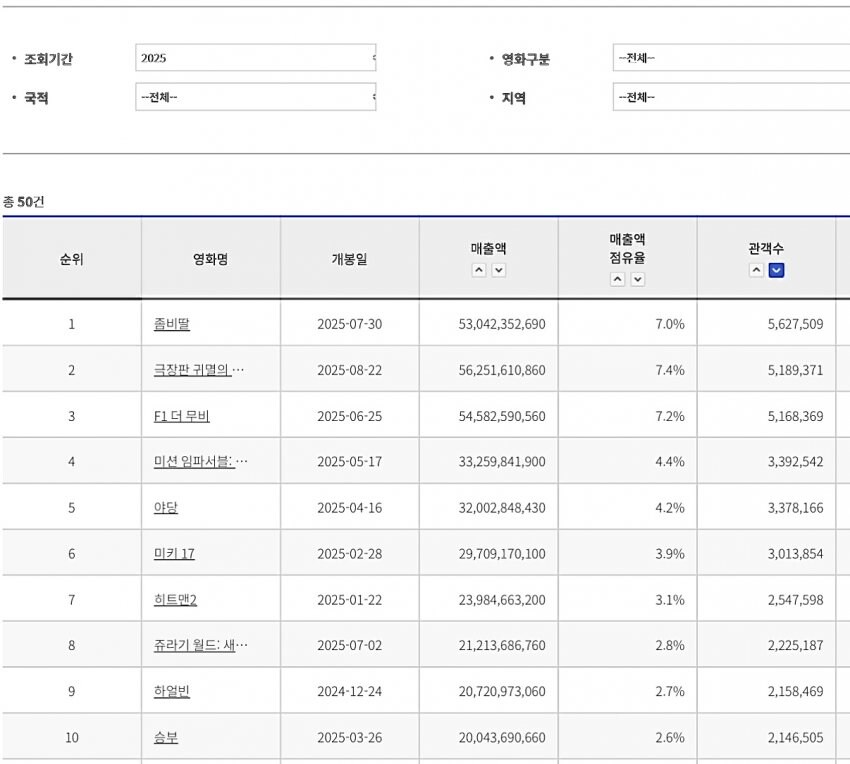The image size is (850, 764).
Task: Click the 야당 movie title
Action: [165, 508]
